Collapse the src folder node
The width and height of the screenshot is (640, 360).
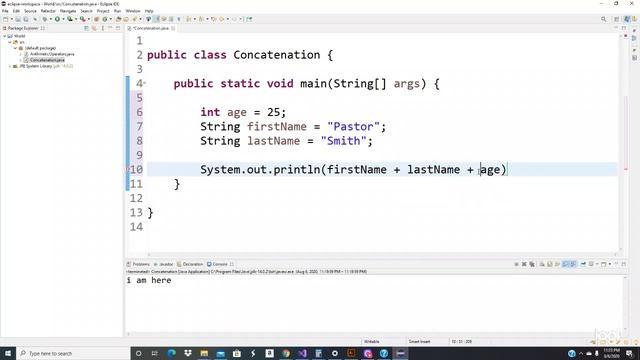click(10, 42)
